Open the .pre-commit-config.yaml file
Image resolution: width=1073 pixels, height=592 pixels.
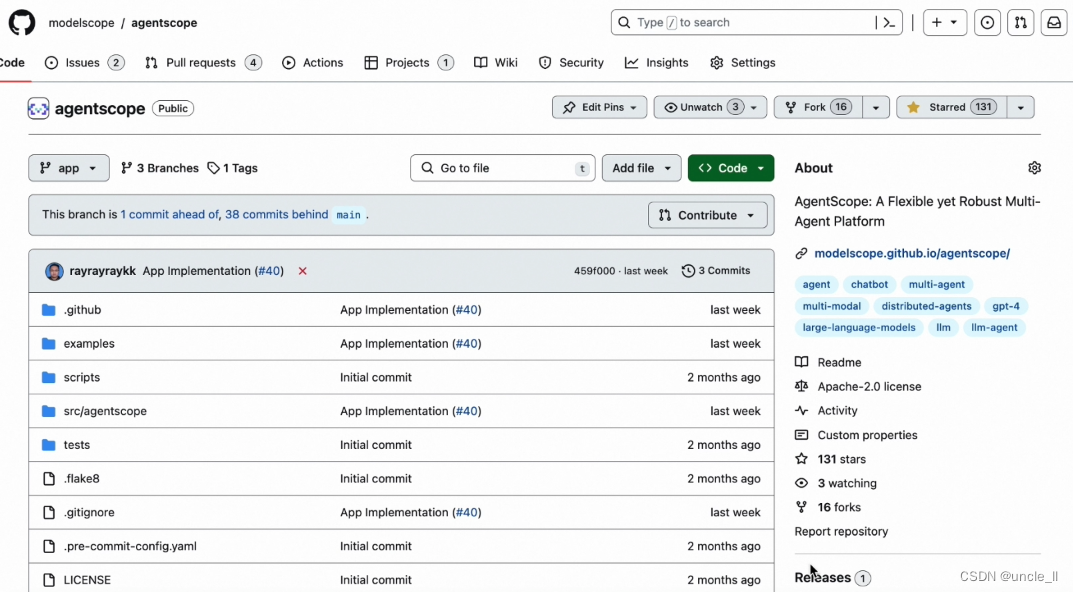click(x=130, y=546)
